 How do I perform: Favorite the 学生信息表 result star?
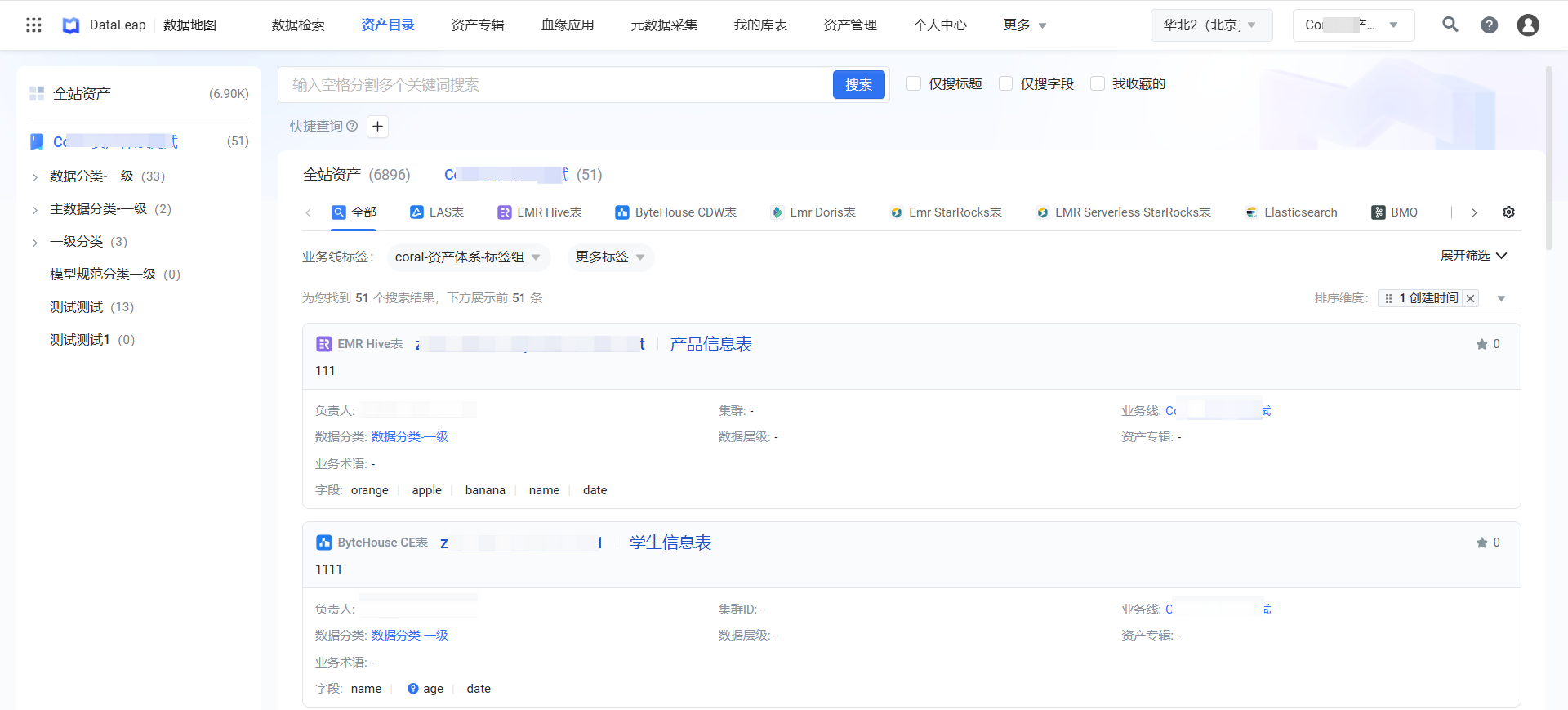pos(1481,543)
